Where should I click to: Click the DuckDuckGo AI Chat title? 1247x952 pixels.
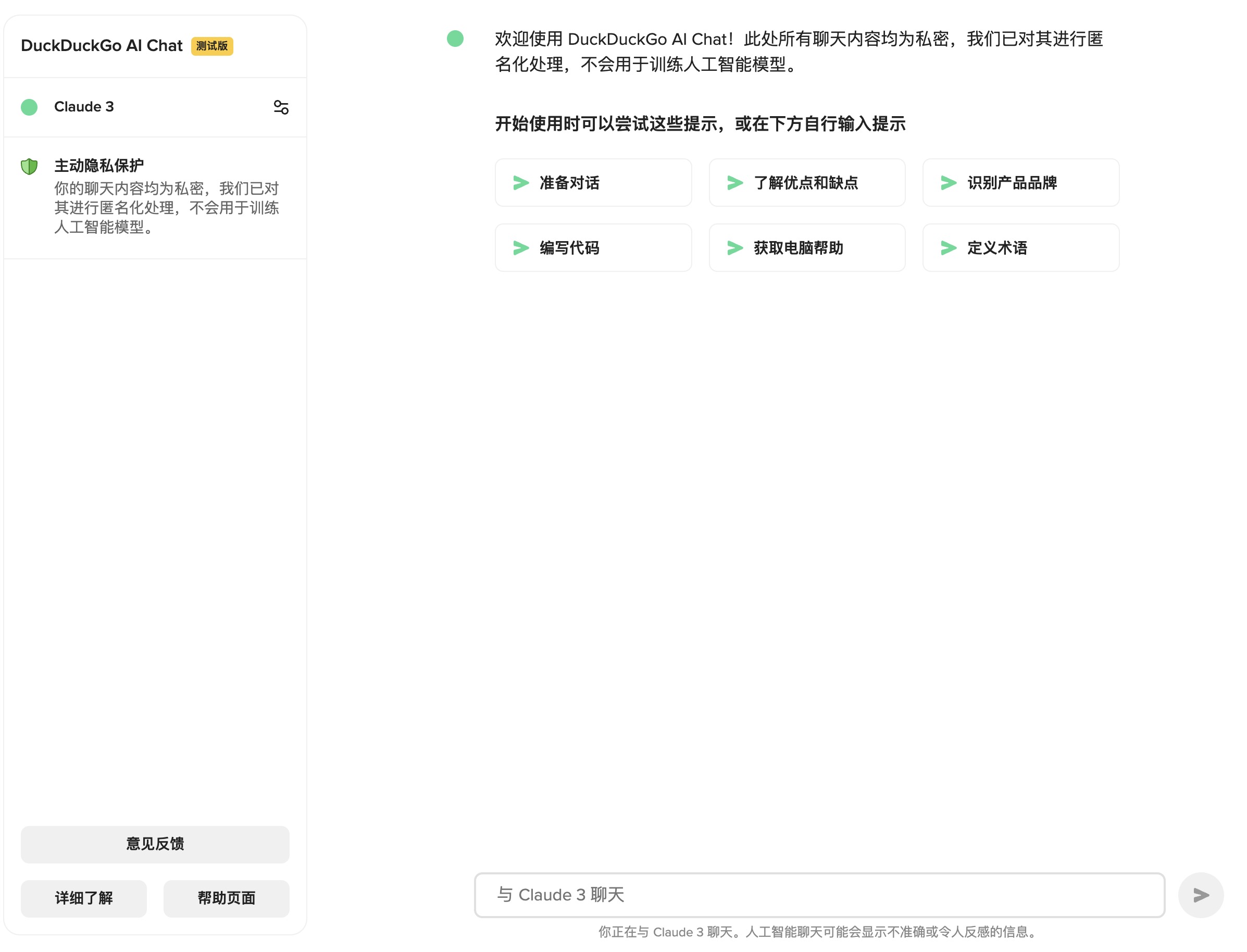[102, 46]
